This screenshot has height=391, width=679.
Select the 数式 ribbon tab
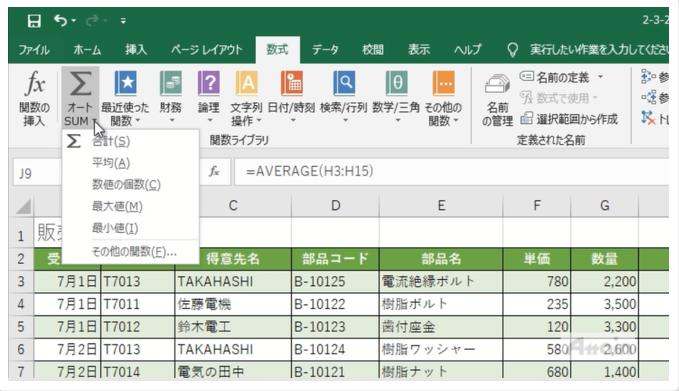coord(277,49)
